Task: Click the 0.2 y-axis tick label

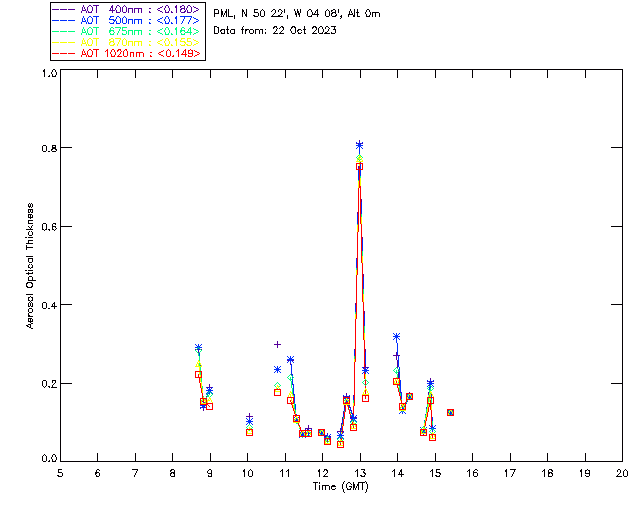Action: click(49, 384)
